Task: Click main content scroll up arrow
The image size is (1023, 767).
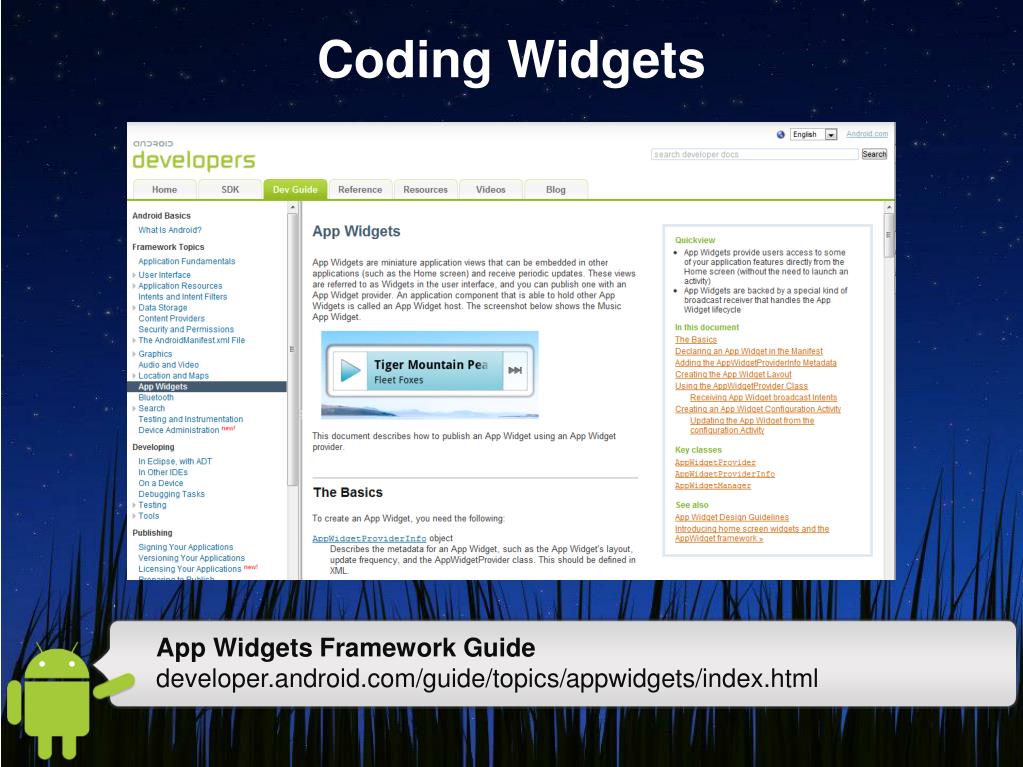Action: tap(889, 207)
